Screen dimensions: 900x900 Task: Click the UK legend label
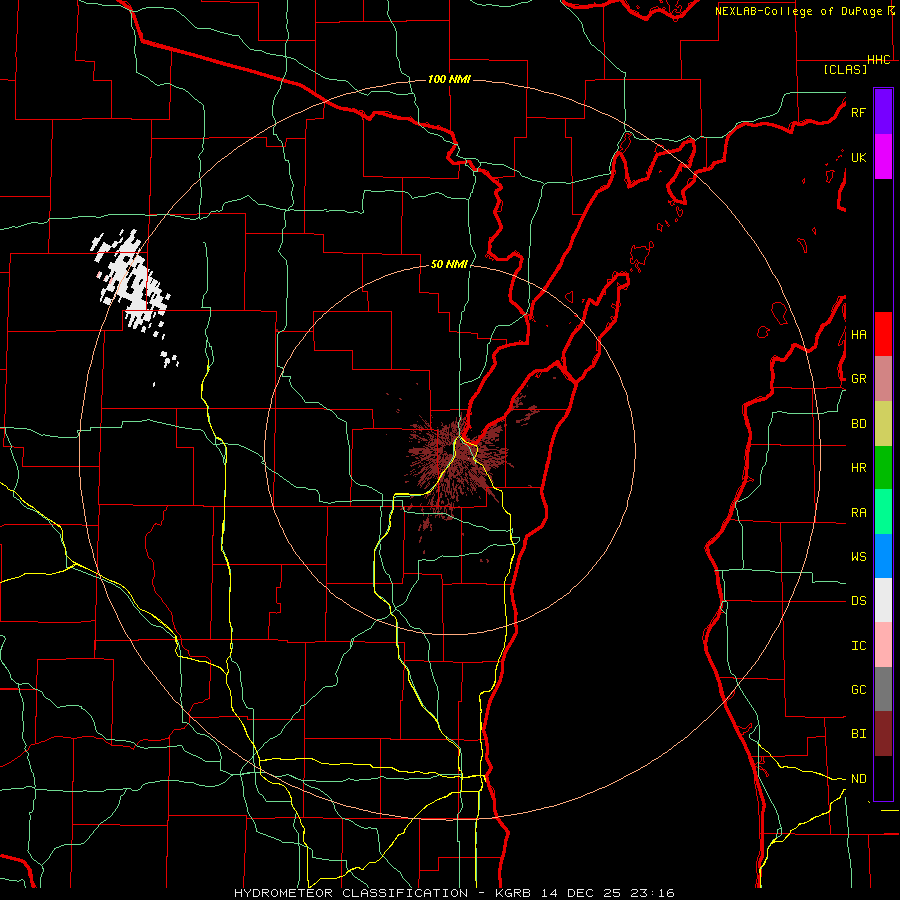[858, 157]
